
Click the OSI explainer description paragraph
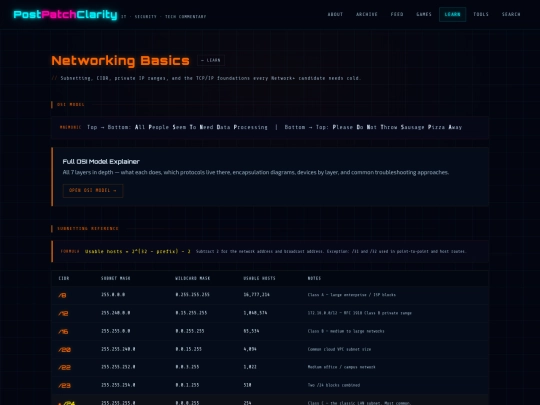[x=256, y=172]
